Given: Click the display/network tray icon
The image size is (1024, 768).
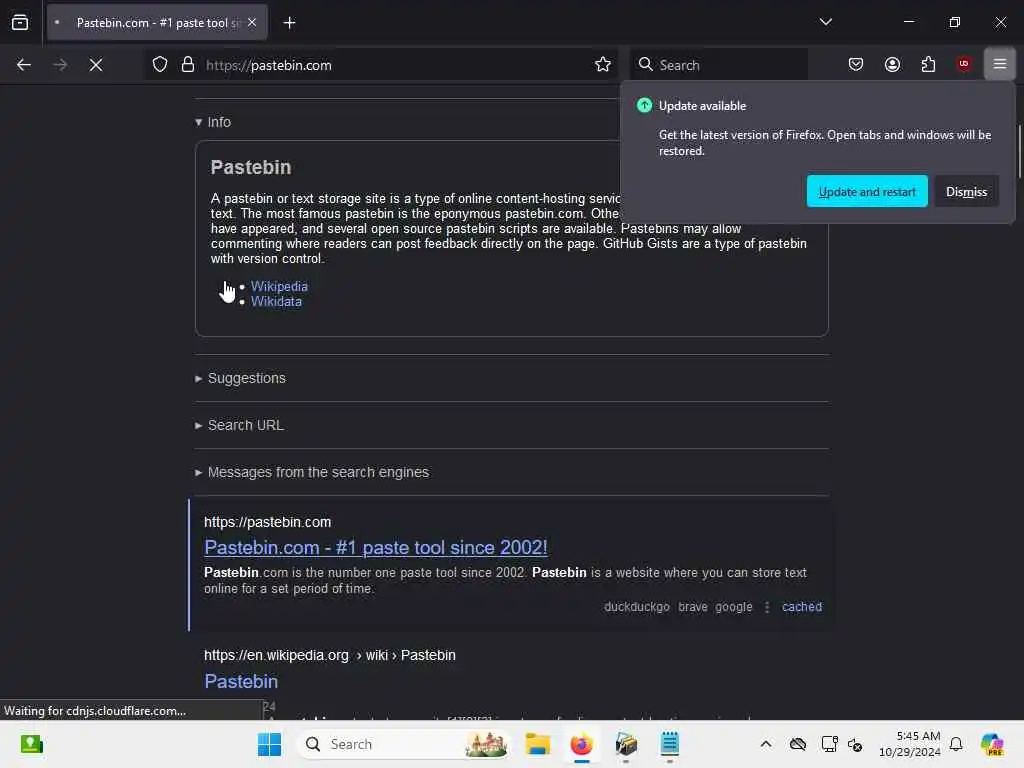Looking at the screenshot, I should (x=829, y=744).
